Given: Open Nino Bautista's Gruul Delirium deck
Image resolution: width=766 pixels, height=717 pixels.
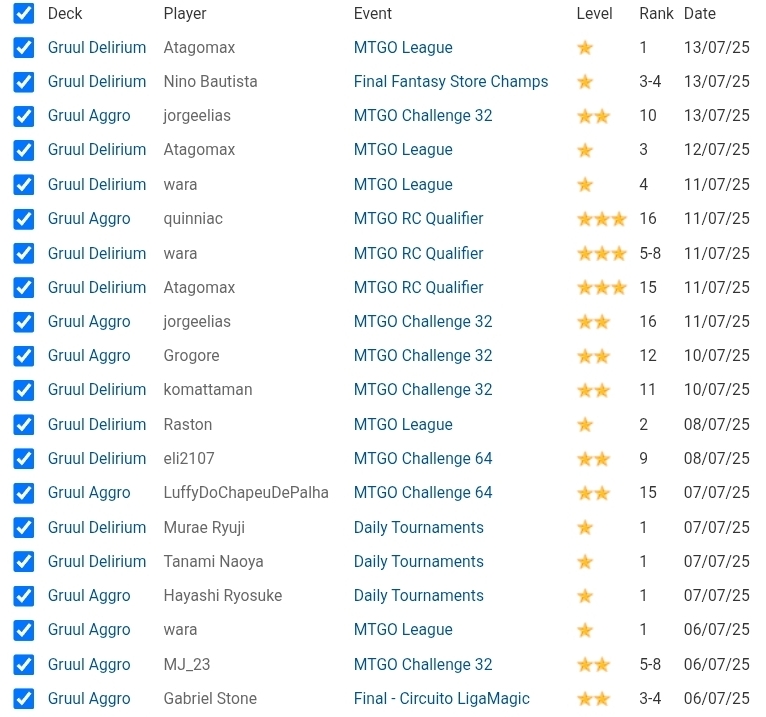Looking at the screenshot, I should pos(97,82).
